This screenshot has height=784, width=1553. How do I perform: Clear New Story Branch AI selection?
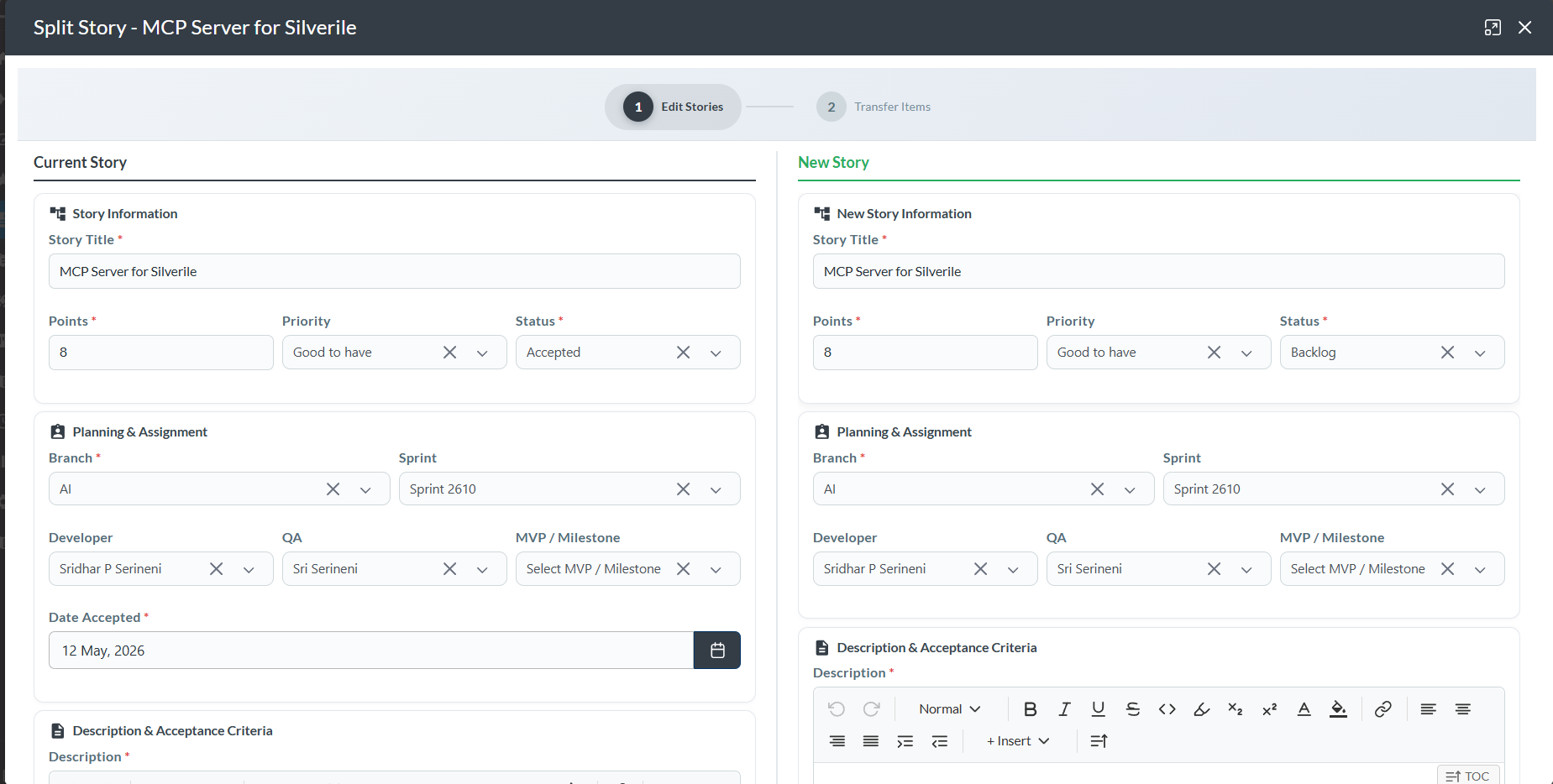tap(1098, 489)
